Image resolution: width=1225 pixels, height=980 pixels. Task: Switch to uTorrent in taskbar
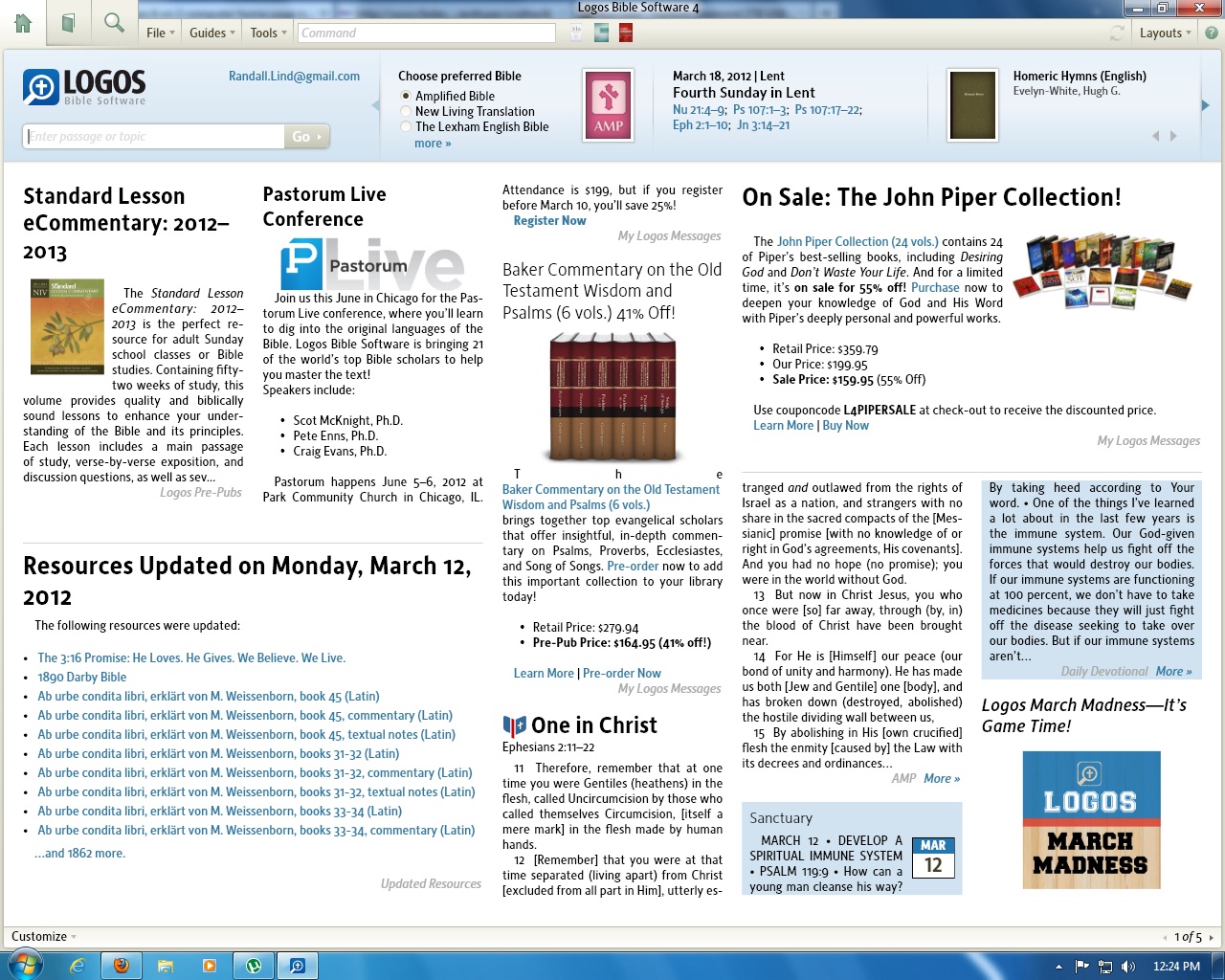coord(254,966)
